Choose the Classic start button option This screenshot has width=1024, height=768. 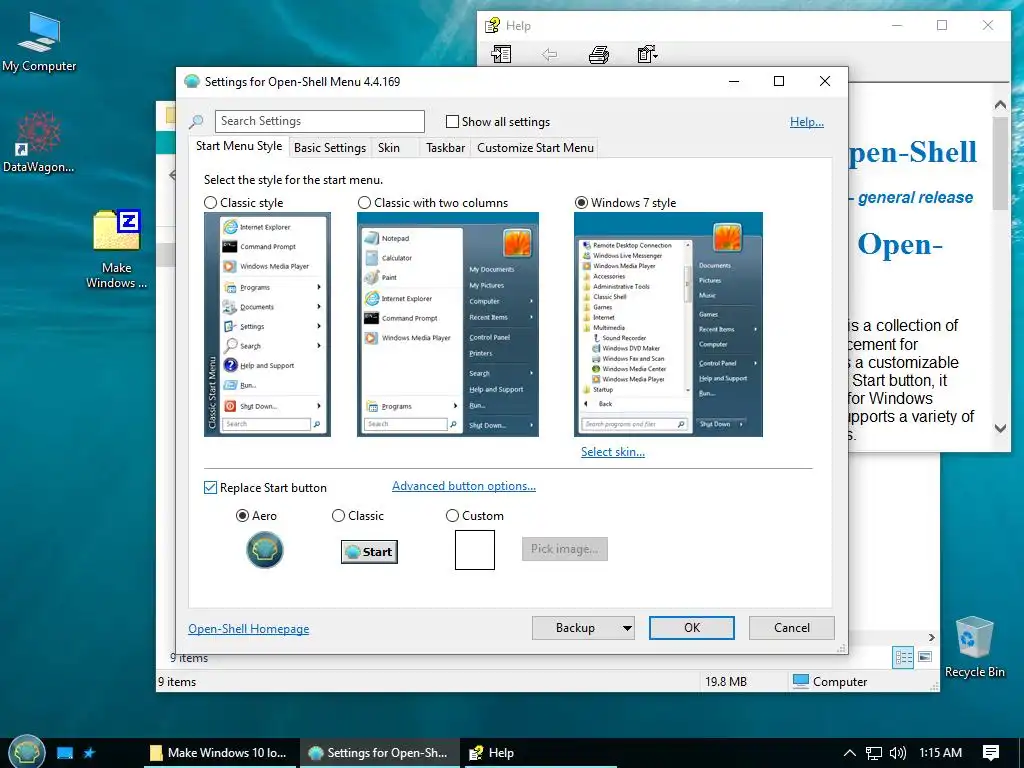(338, 515)
